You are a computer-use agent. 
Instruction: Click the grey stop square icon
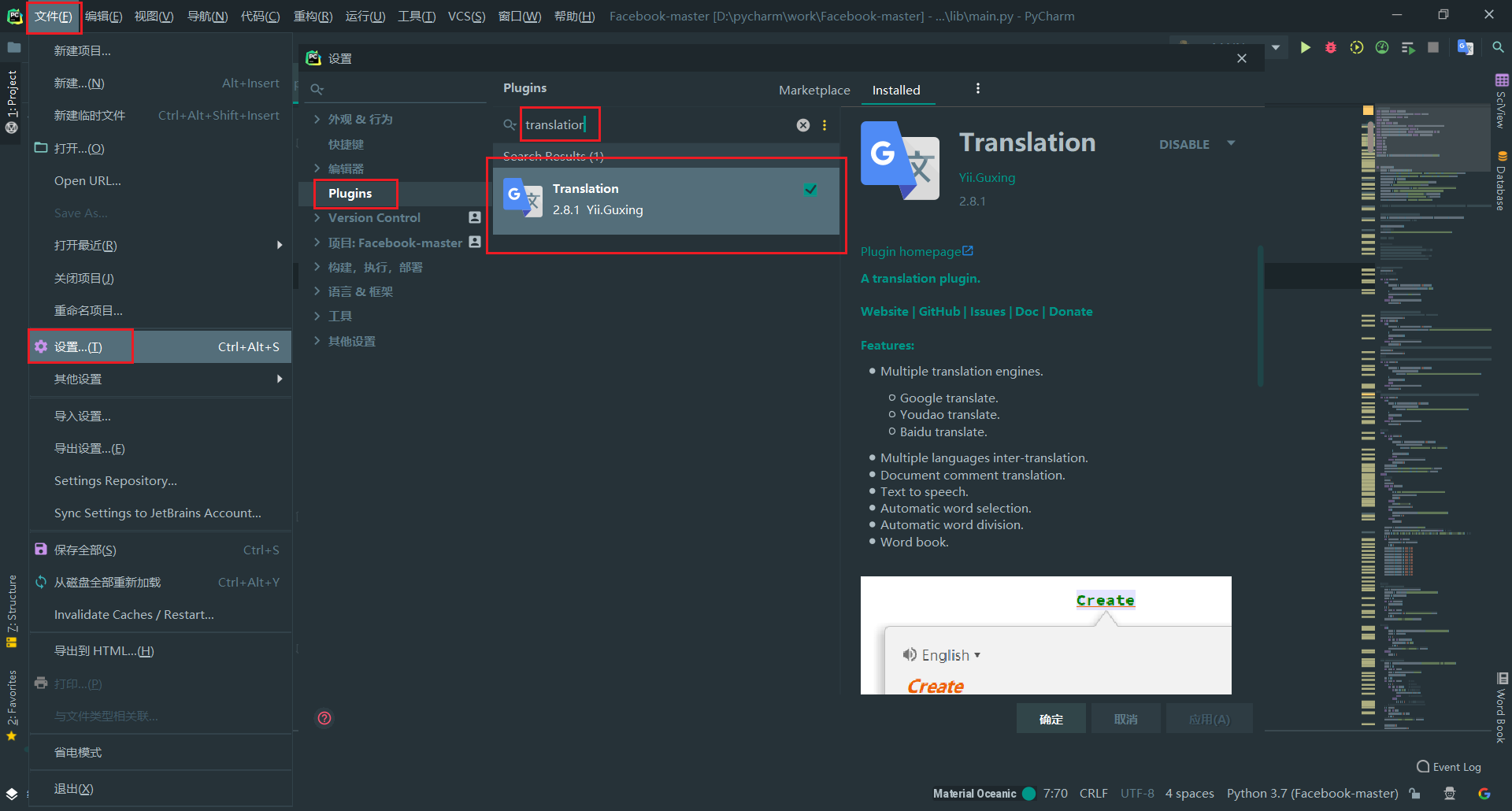pos(1433,48)
